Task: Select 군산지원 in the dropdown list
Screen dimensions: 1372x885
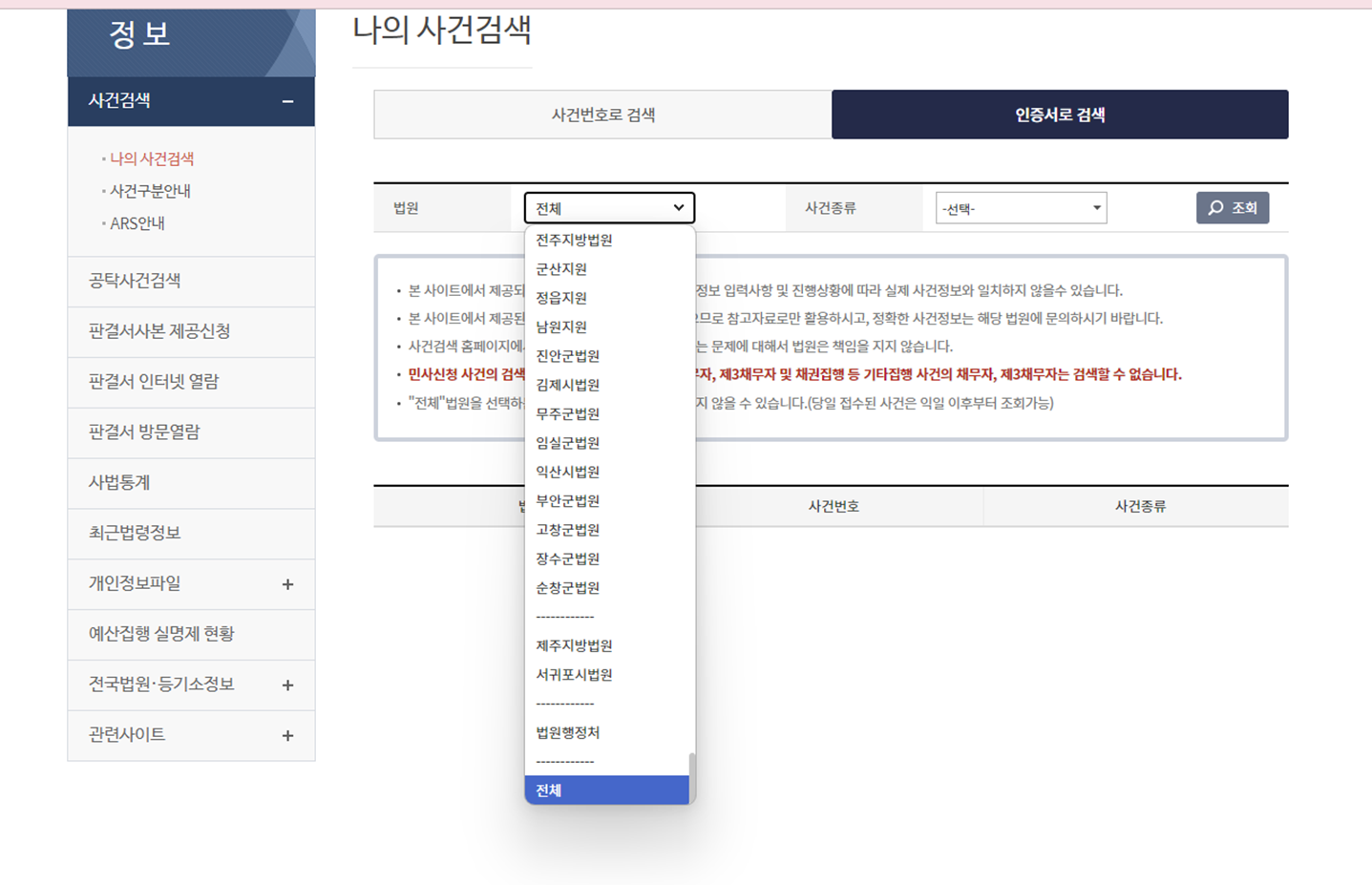Action: click(x=561, y=268)
